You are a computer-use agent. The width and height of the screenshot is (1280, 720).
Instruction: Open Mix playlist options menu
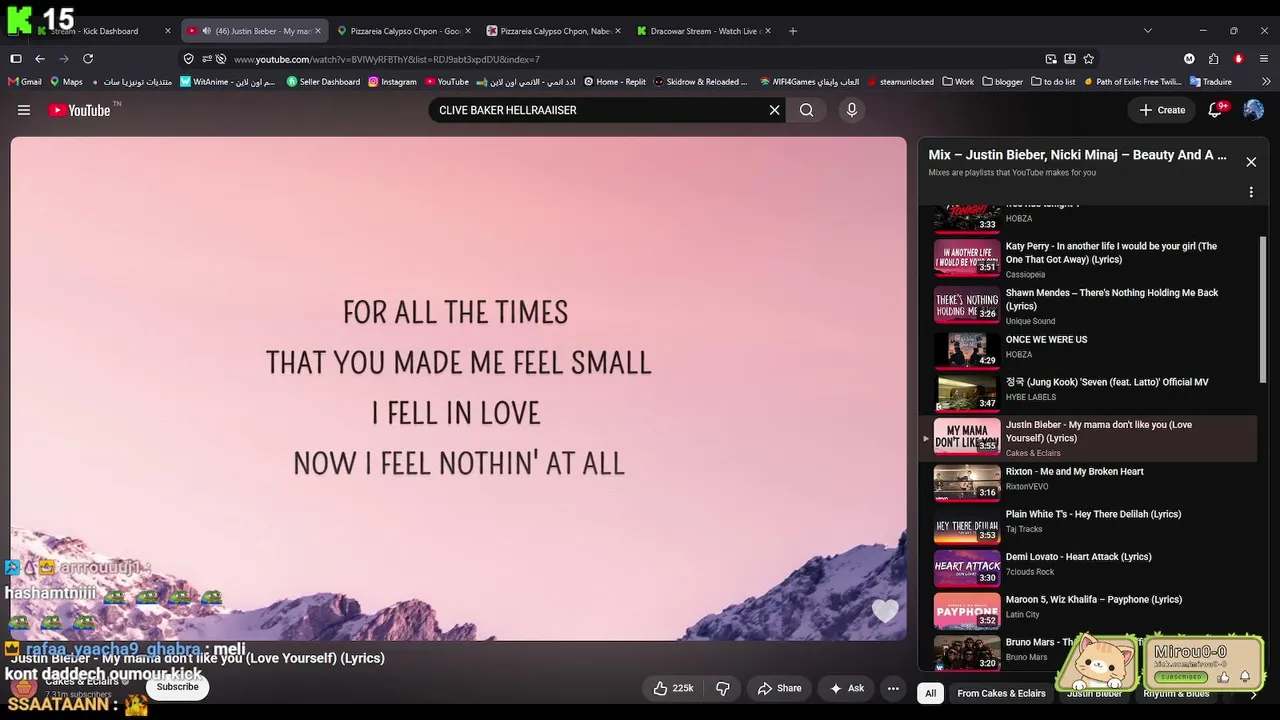coord(1251,192)
